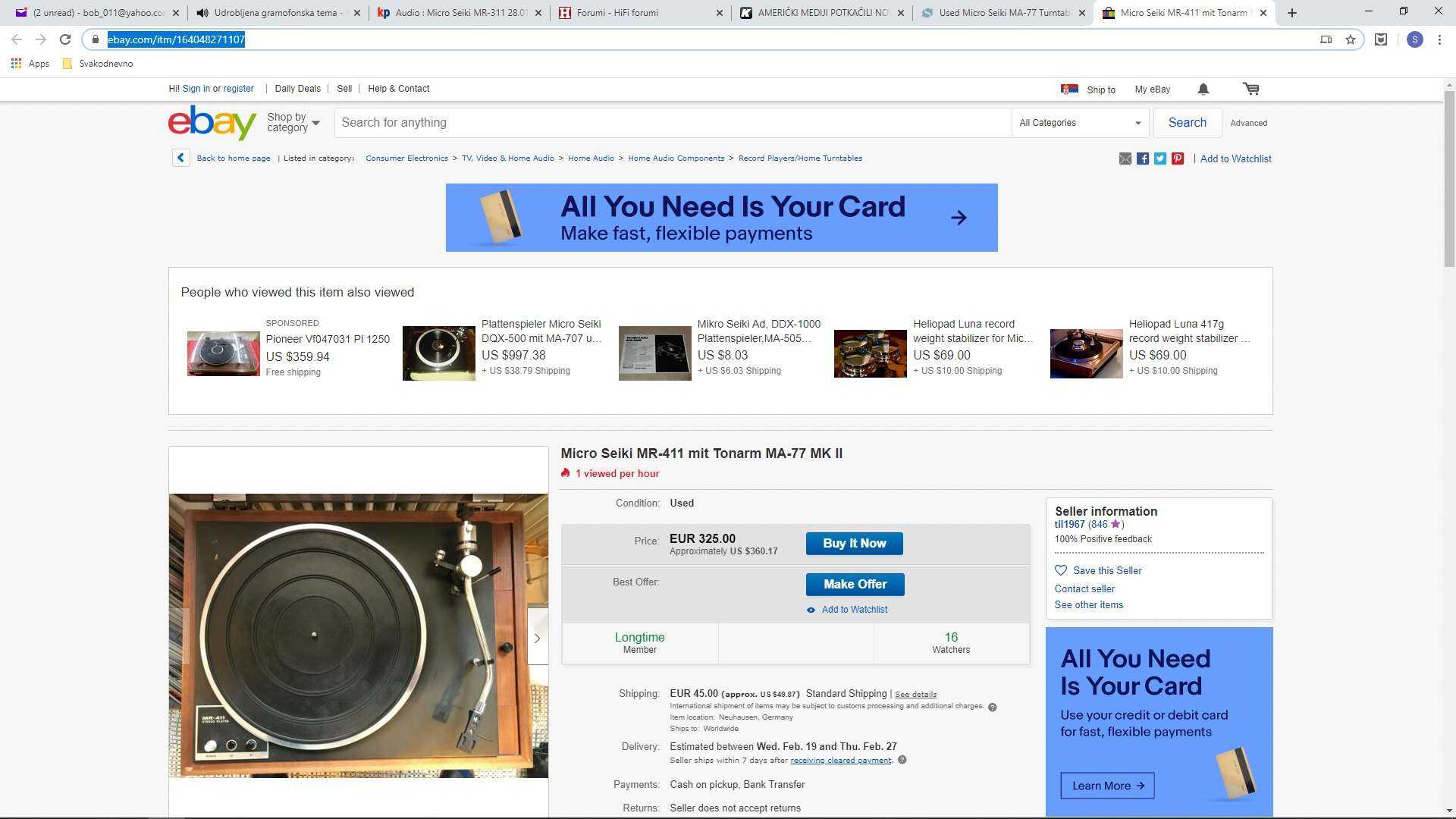Open shipping See details link
1456x819 pixels.
915,694
